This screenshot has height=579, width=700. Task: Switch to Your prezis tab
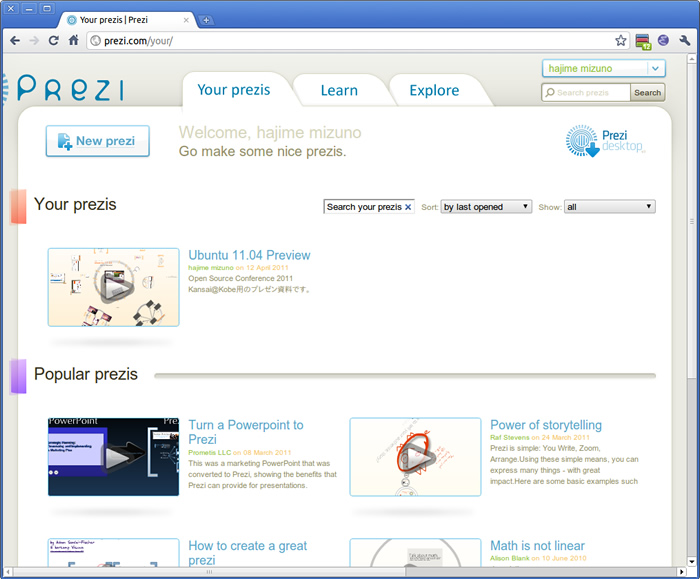coord(234,90)
